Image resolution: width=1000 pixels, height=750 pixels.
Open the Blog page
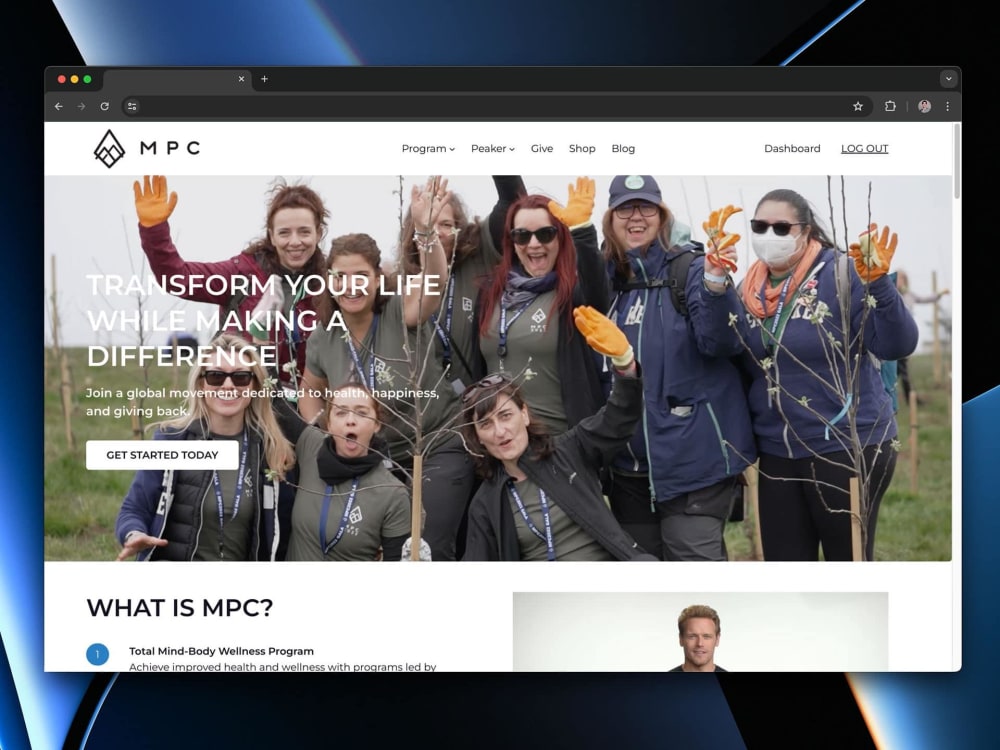[623, 149]
